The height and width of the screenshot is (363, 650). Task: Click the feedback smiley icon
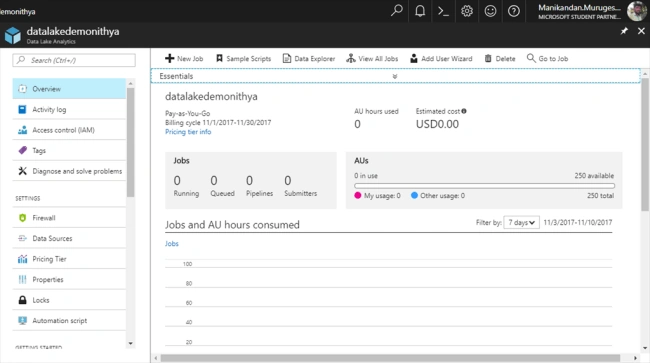click(490, 11)
